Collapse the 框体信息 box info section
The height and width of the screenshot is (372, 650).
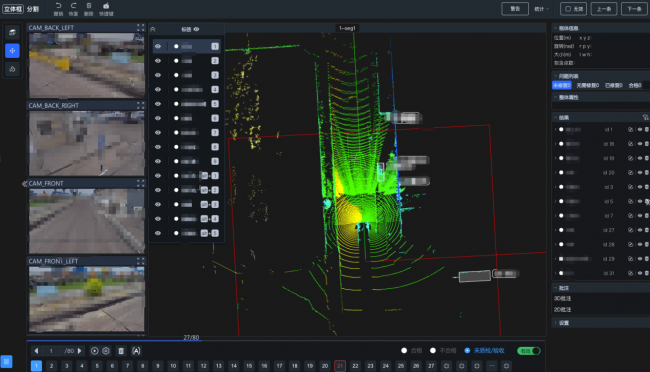tap(555, 28)
